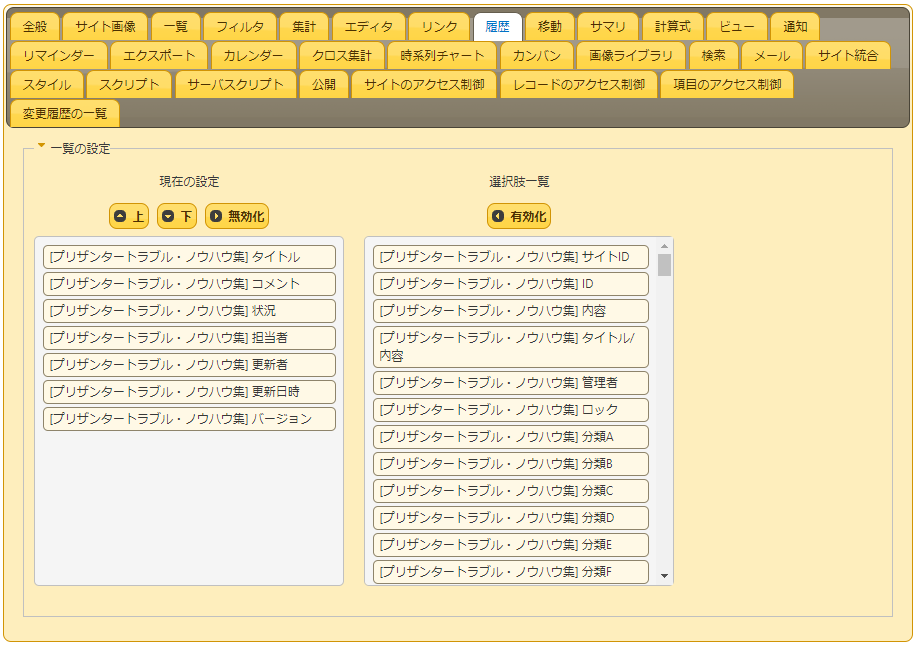
Task: Select the カレンダー tab
Action: pos(253,55)
